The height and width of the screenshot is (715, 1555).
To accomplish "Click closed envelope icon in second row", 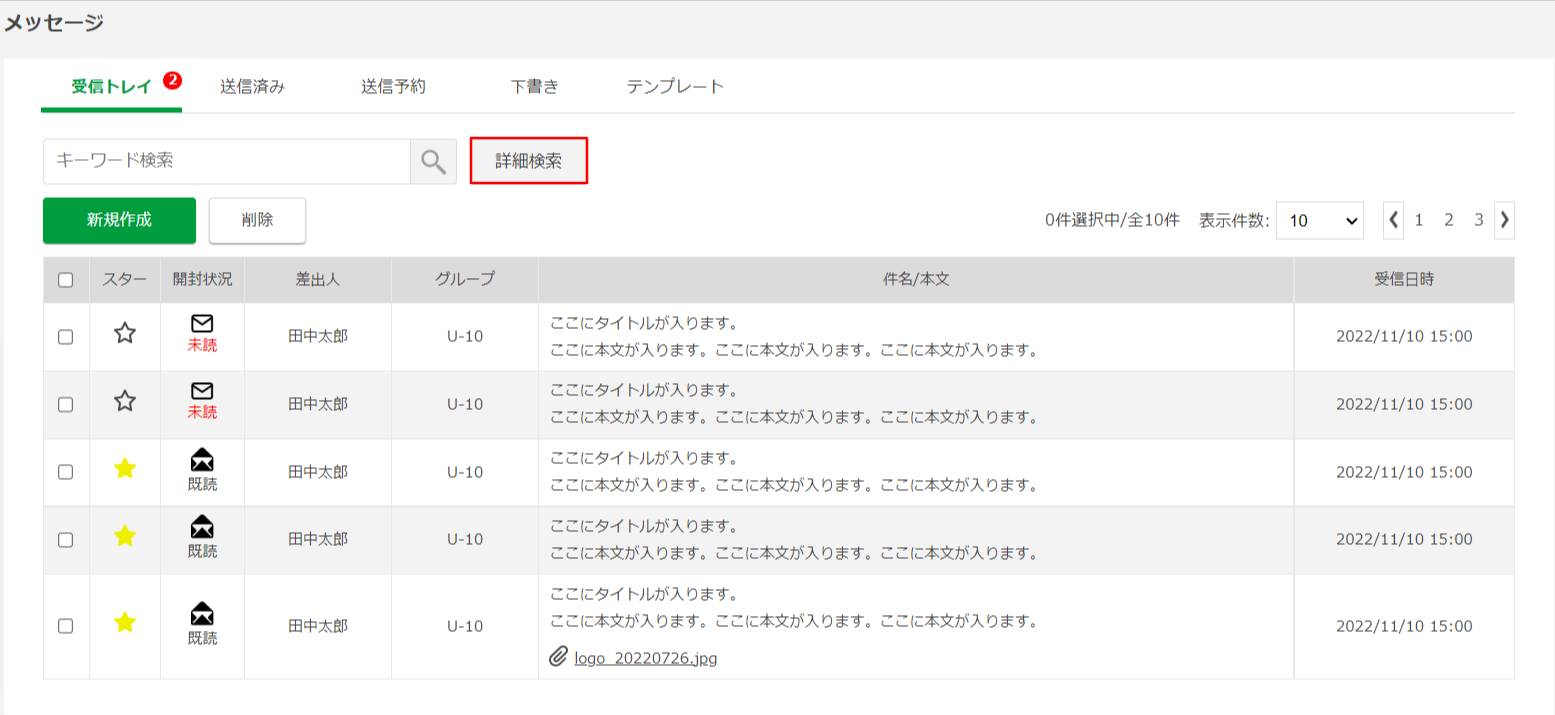I will [x=202, y=391].
